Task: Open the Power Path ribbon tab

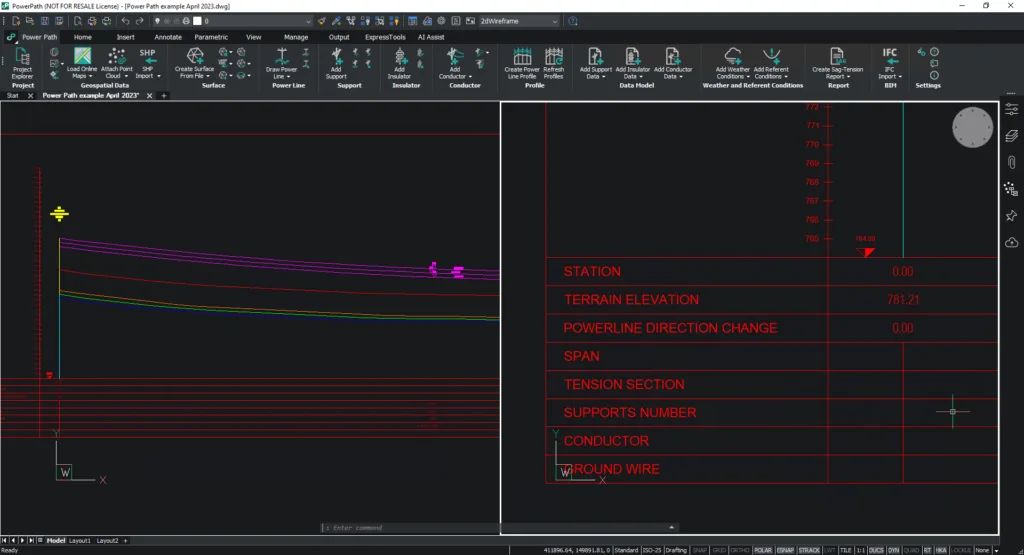Action: pyautogui.click(x=39, y=37)
